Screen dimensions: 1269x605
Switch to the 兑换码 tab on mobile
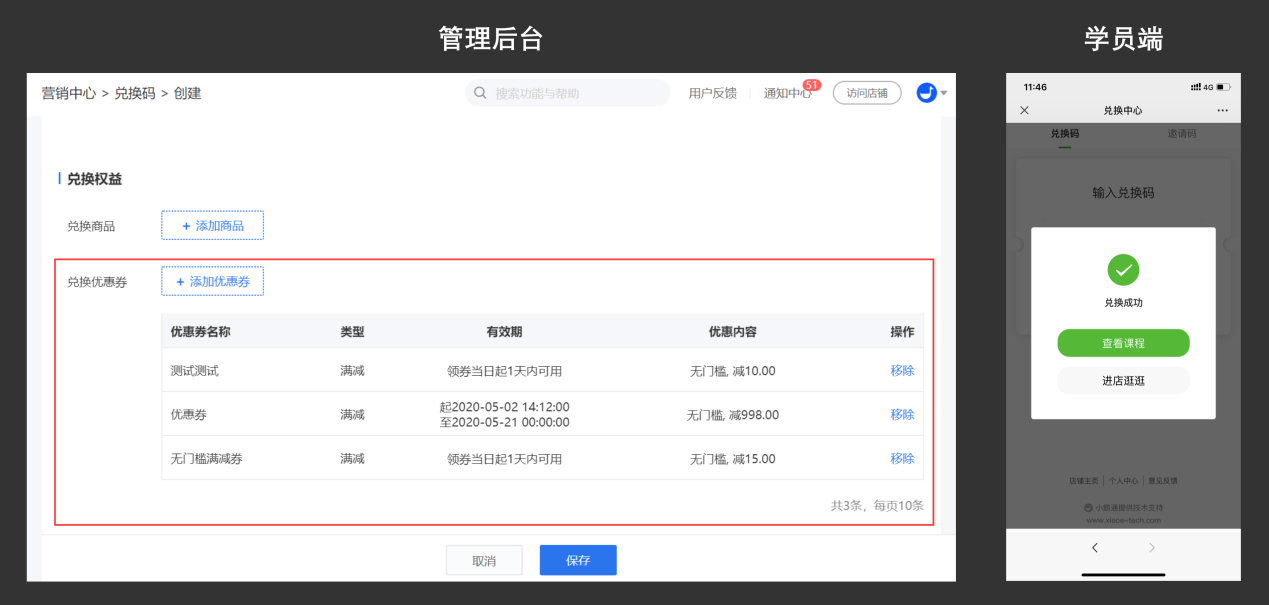point(1064,133)
